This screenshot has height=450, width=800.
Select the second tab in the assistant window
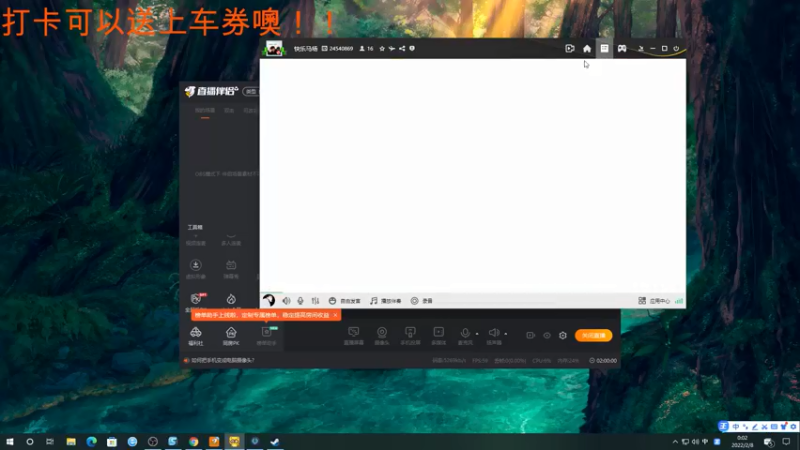pyautogui.click(x=229, y=110)
